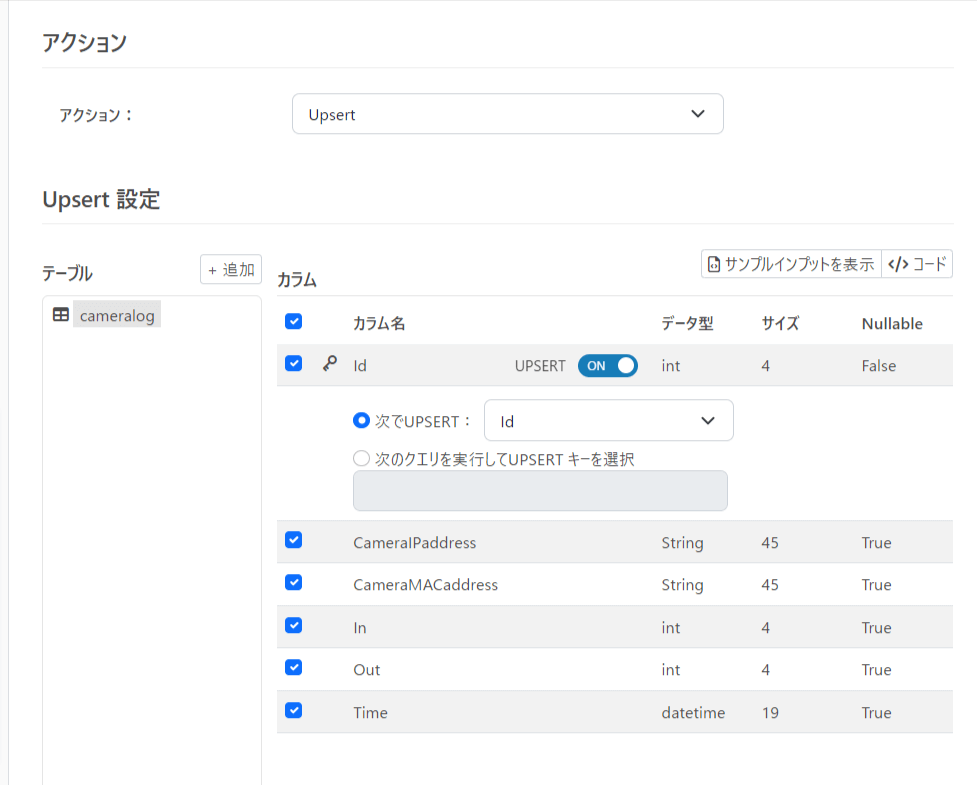Uncheck the Id column checkbox

click(293, 364)
